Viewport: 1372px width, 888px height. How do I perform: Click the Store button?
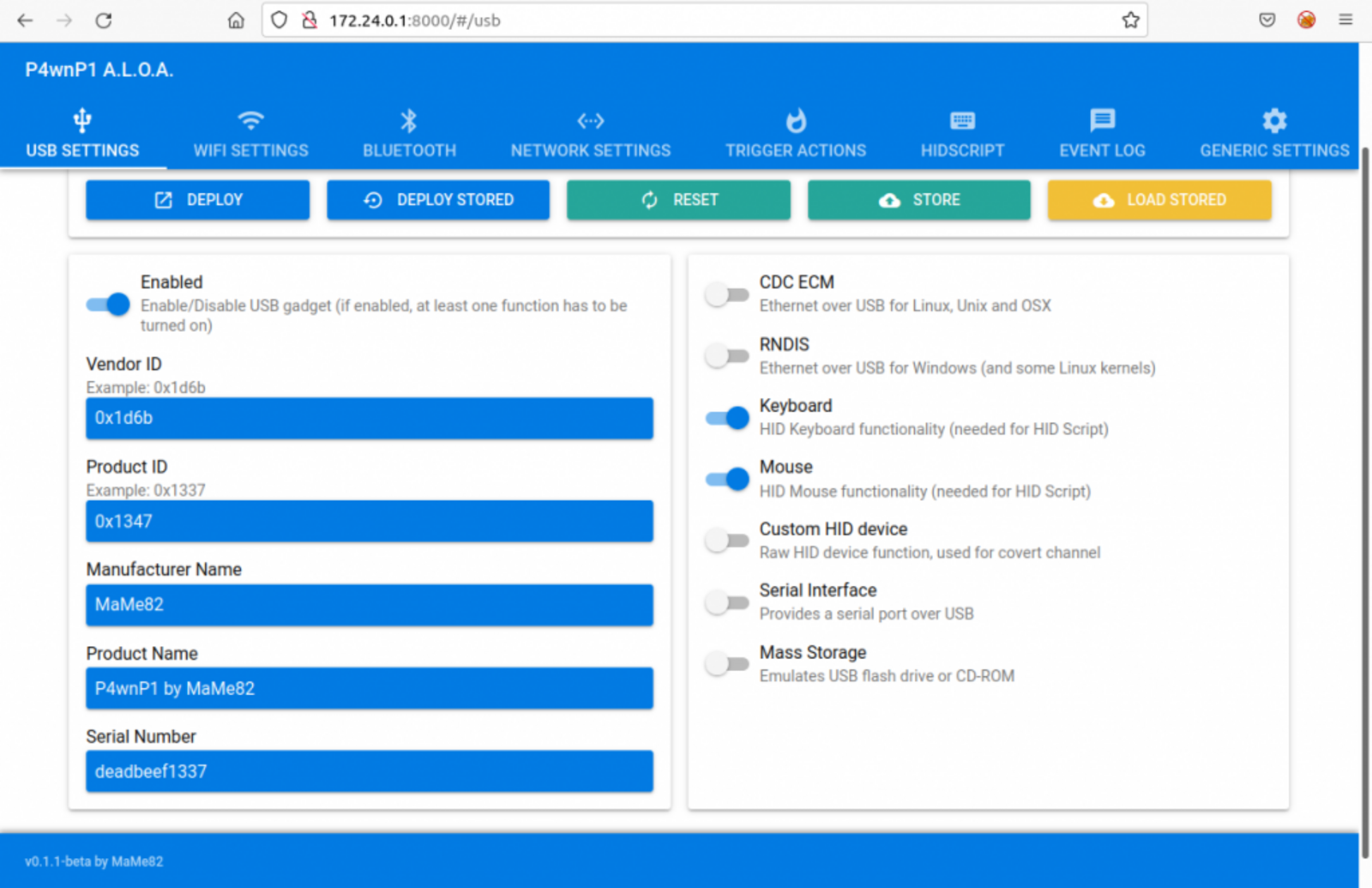tap(919, 200)
